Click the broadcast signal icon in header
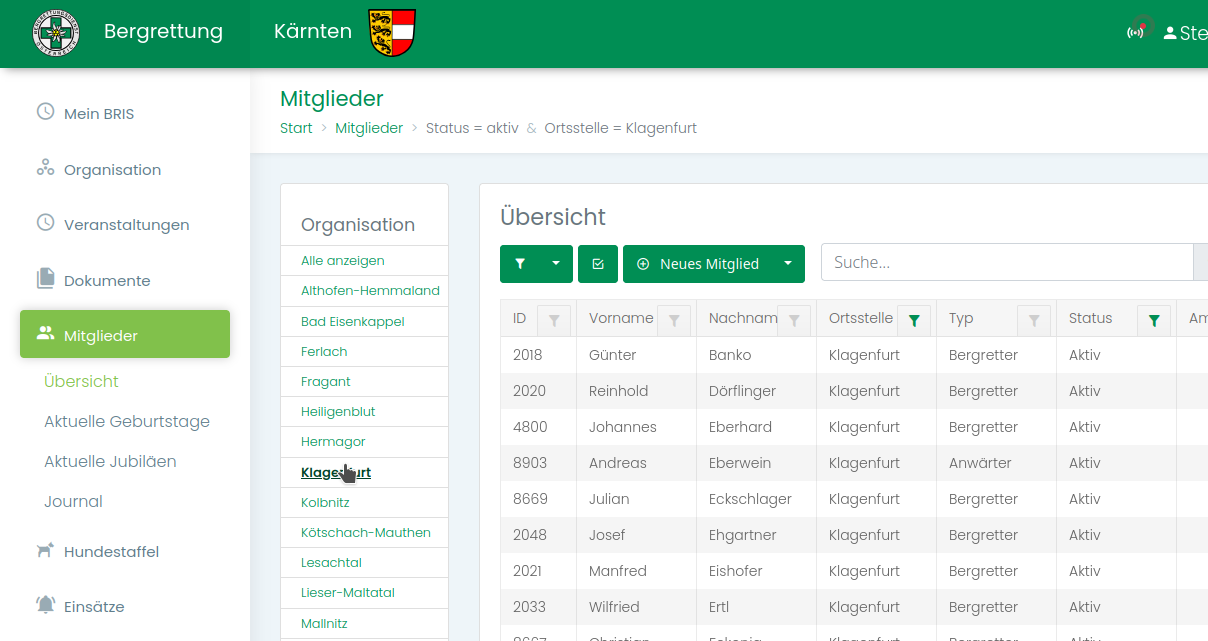1208x641 pixels. tap(1136, 32)
